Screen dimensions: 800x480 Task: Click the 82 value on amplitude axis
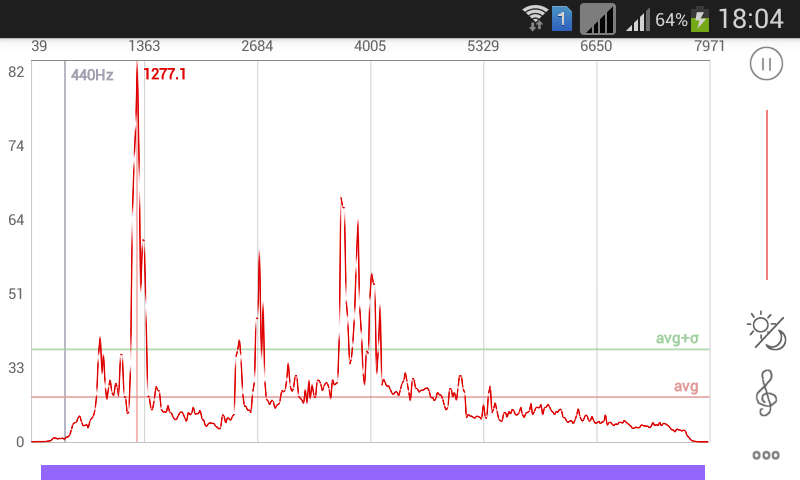coord(16,72)
